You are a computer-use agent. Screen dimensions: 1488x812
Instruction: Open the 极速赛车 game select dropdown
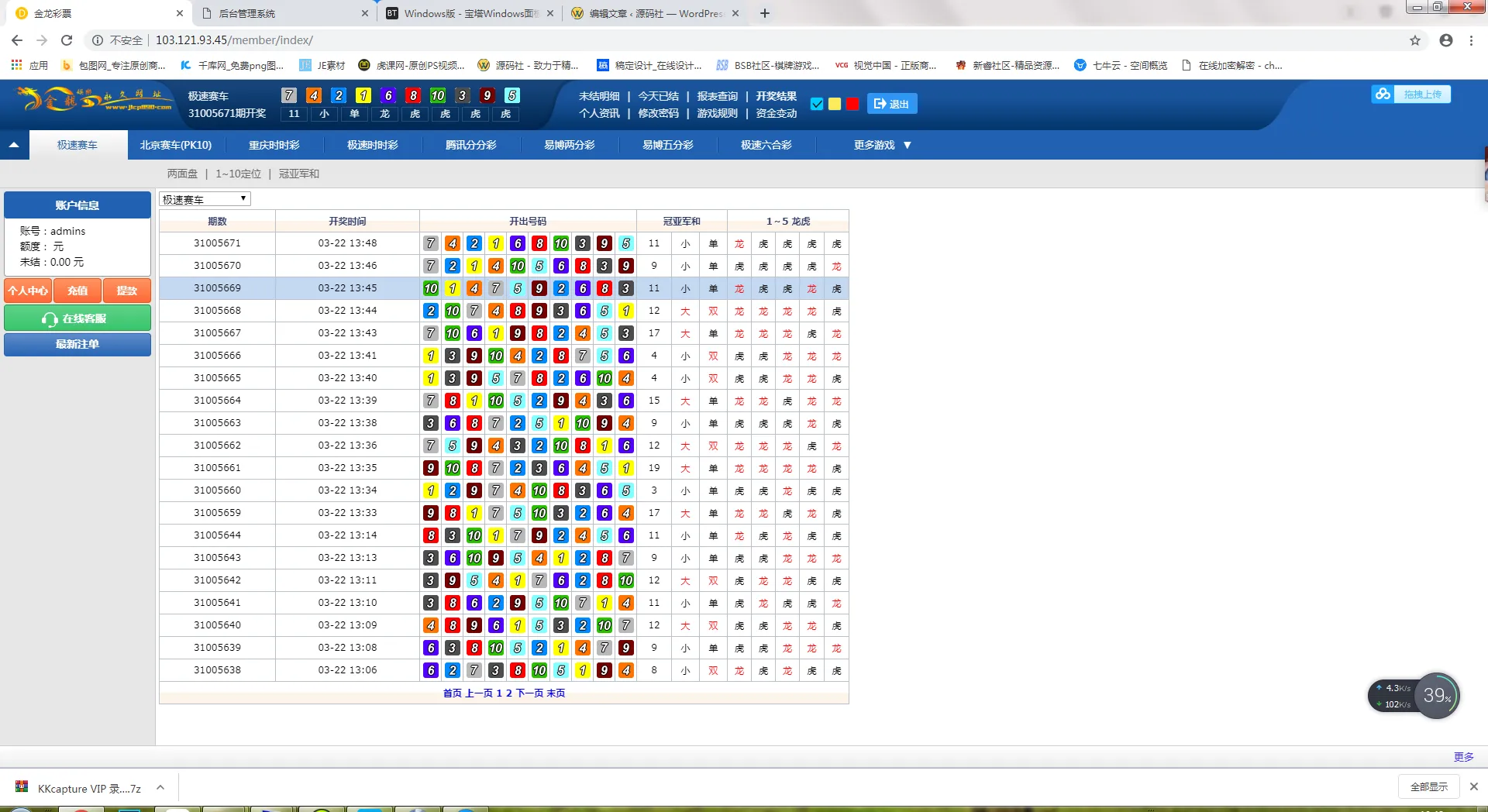205,199
